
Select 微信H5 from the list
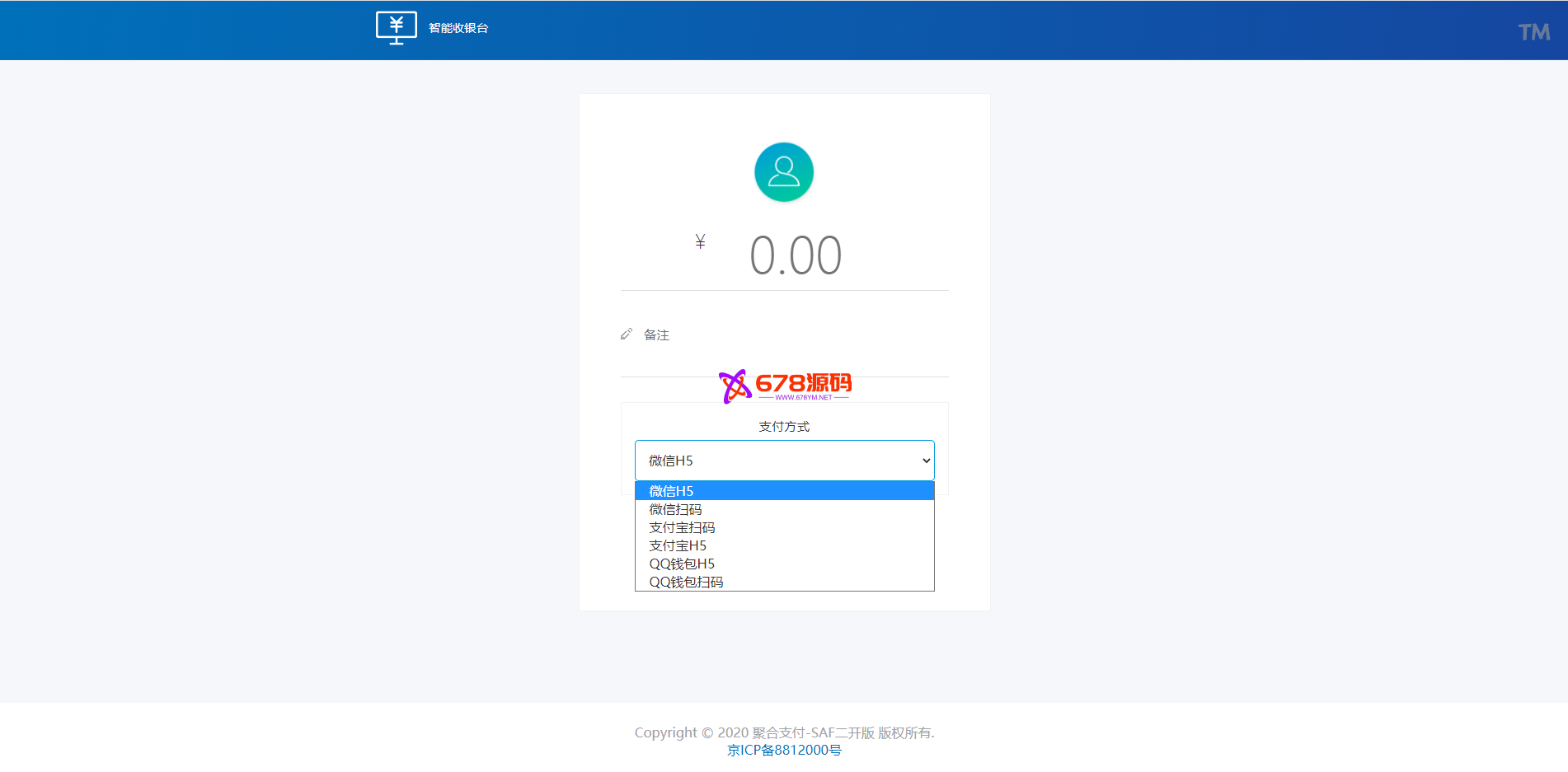(x=671, y=491)
